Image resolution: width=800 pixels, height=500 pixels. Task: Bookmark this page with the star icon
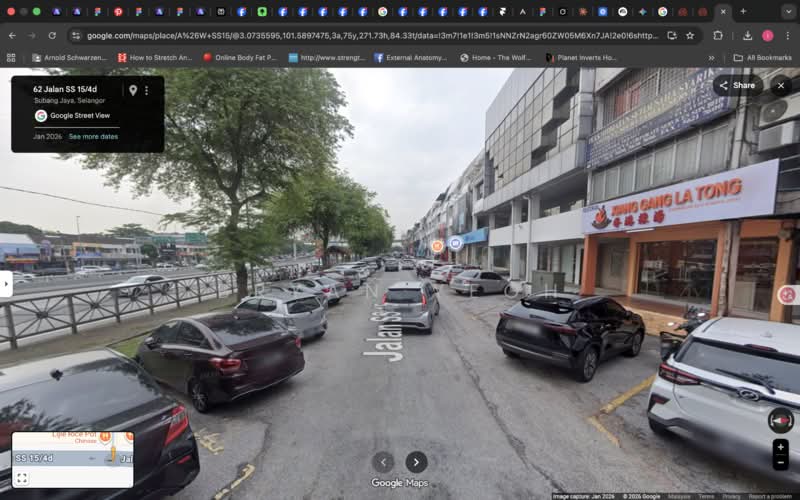pos(689,35)
